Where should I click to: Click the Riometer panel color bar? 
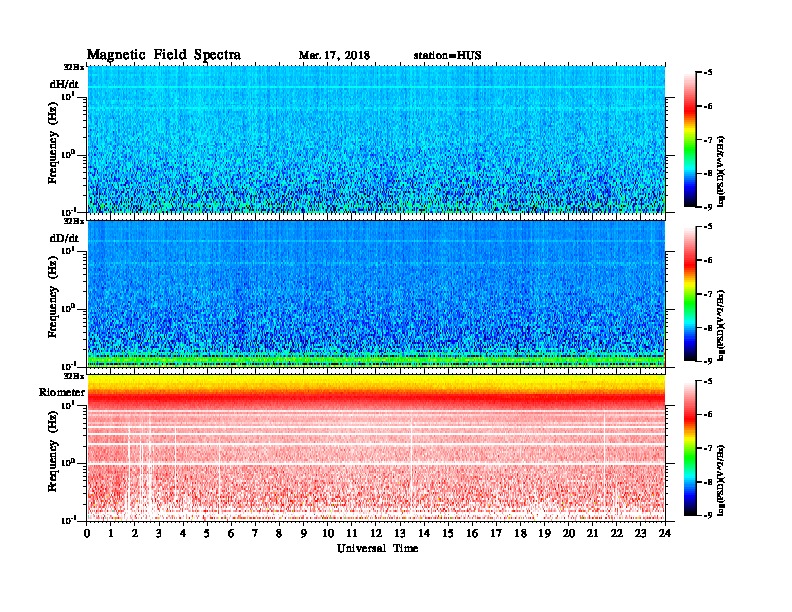coord(690,448)
